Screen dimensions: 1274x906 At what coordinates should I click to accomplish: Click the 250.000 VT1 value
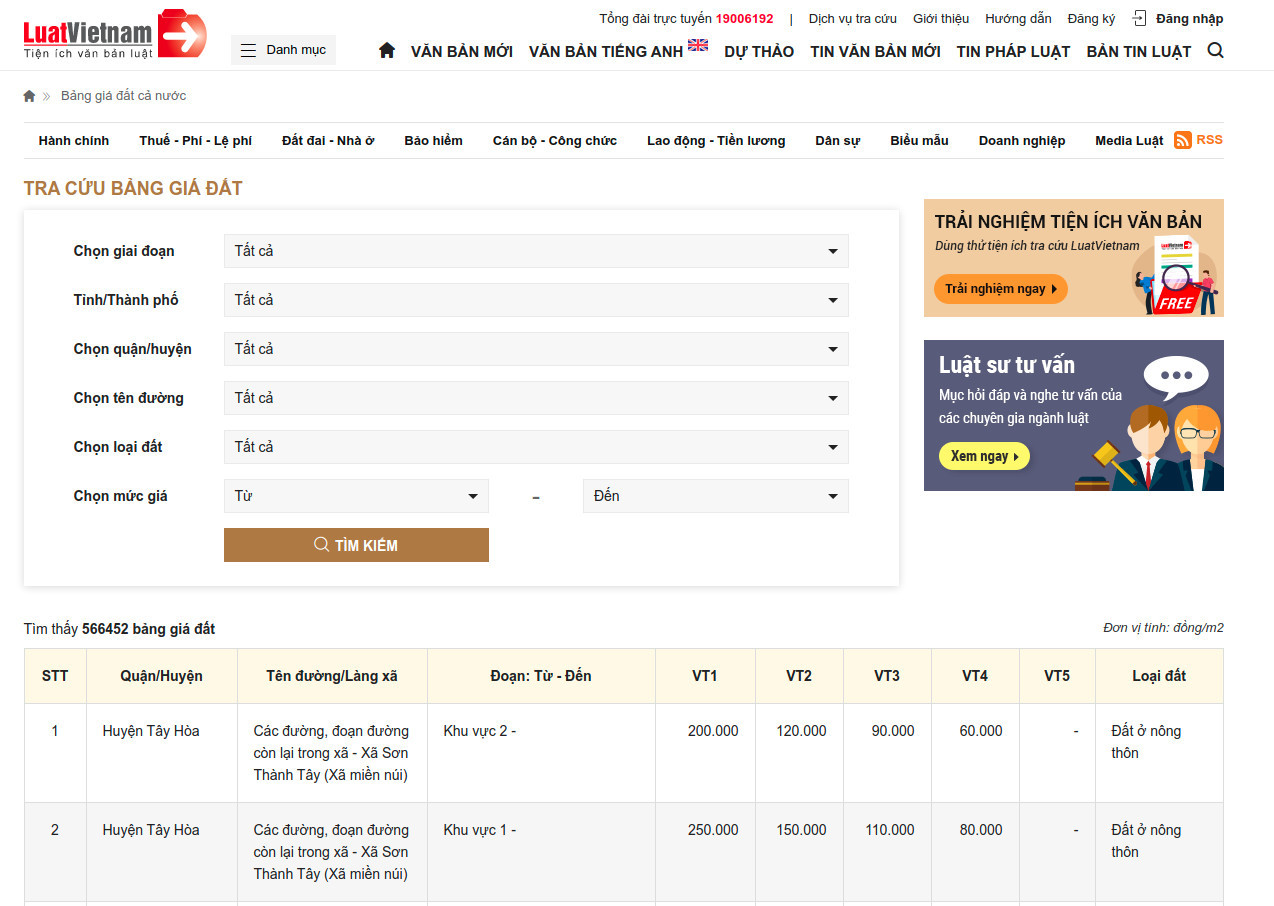click(x=713, y=830)
